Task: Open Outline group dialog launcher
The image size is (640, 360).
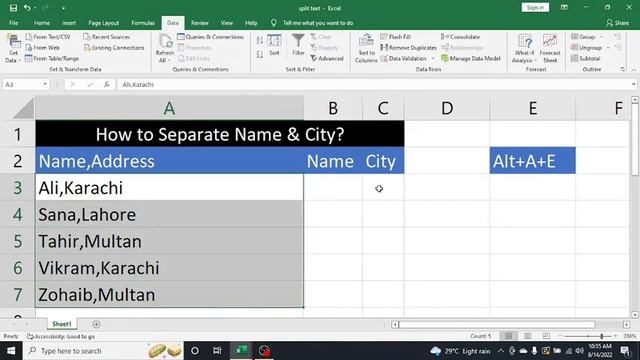Action: (x=622, y=69)
